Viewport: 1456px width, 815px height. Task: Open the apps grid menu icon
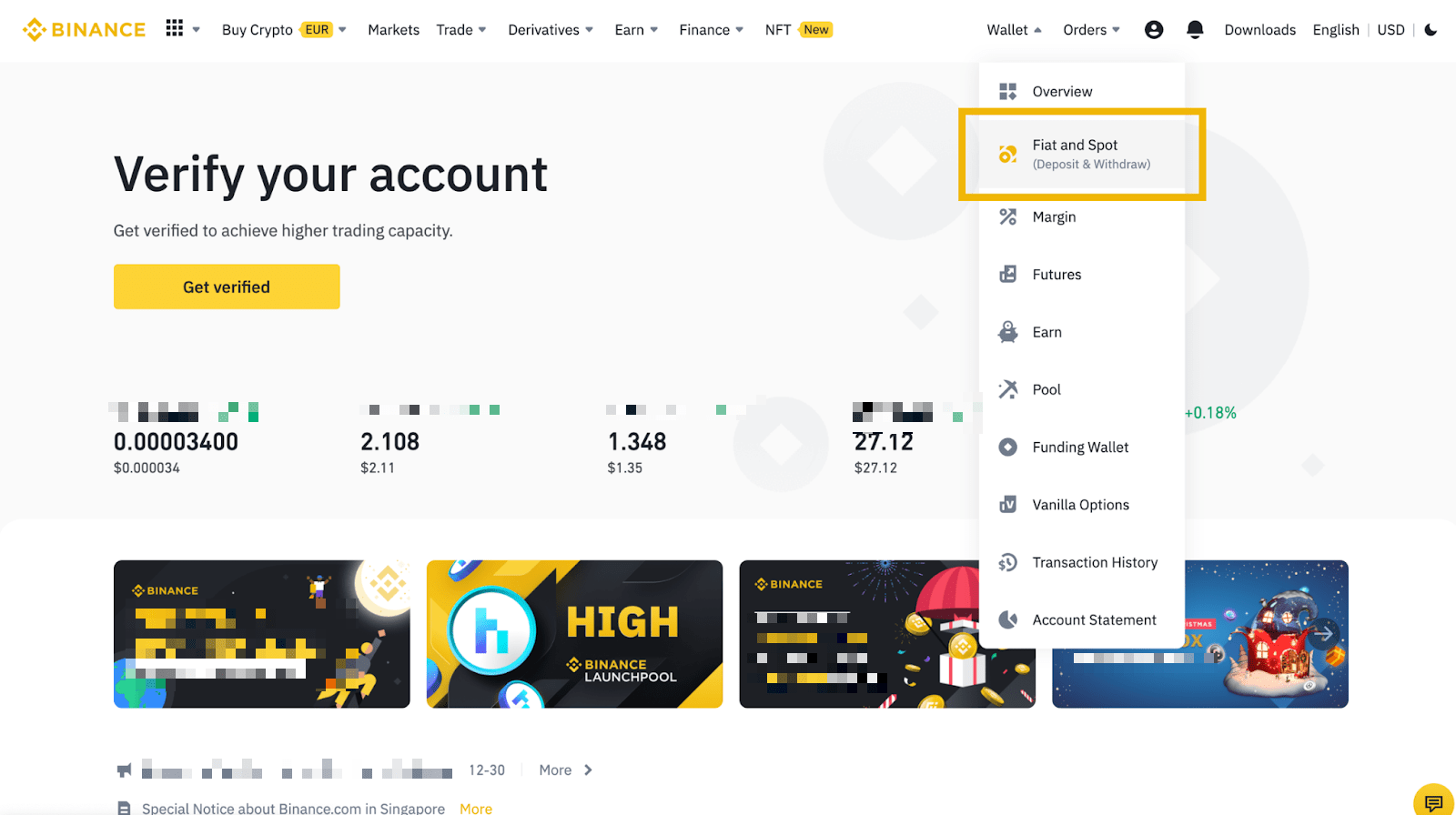click(175, 28)
